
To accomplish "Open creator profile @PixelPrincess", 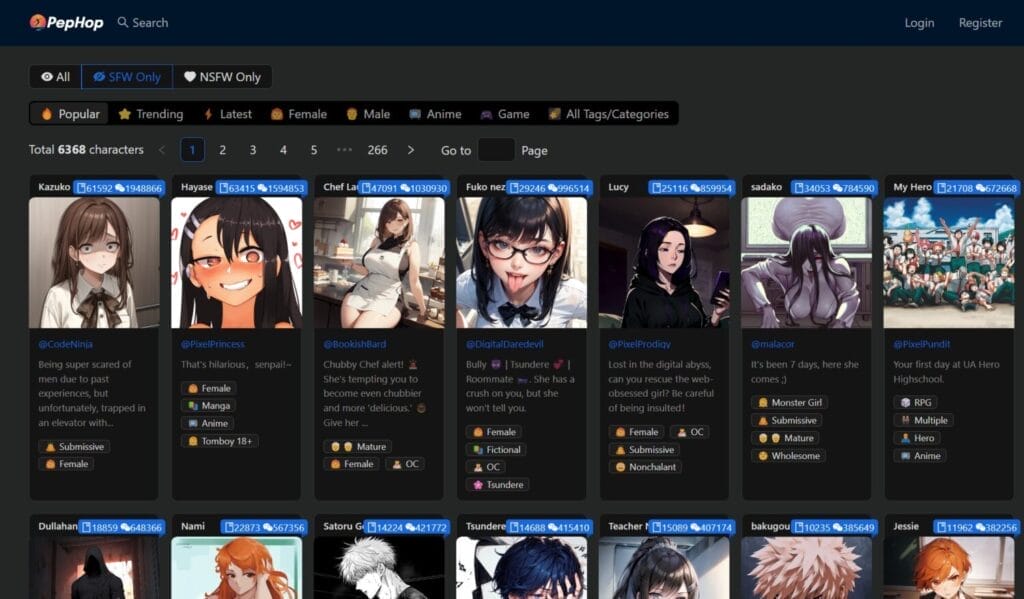I will [213, 344].
